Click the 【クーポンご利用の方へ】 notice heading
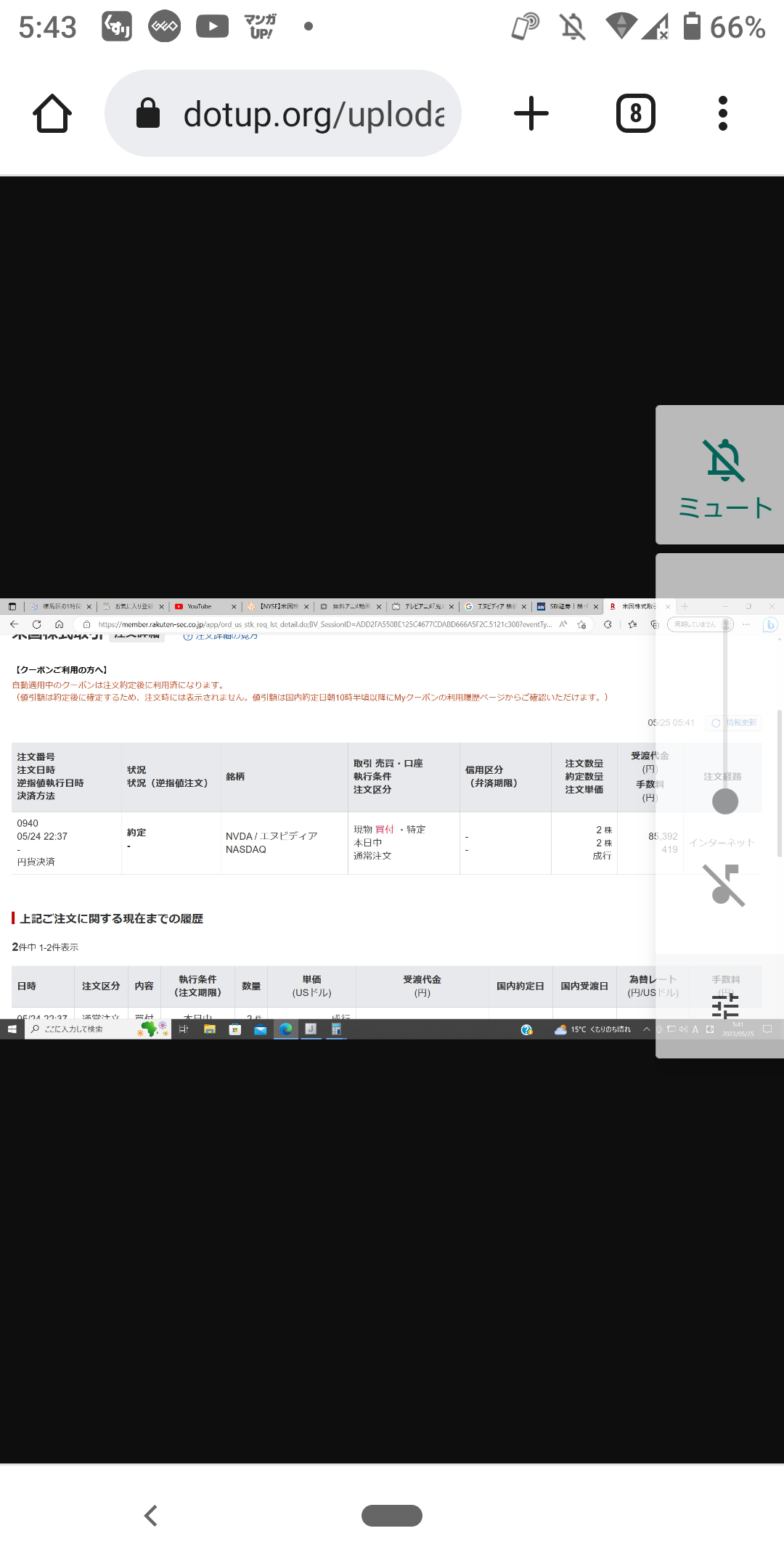Image resolution: width=784 pixels, height=1568 pixels. pos(62,670)
